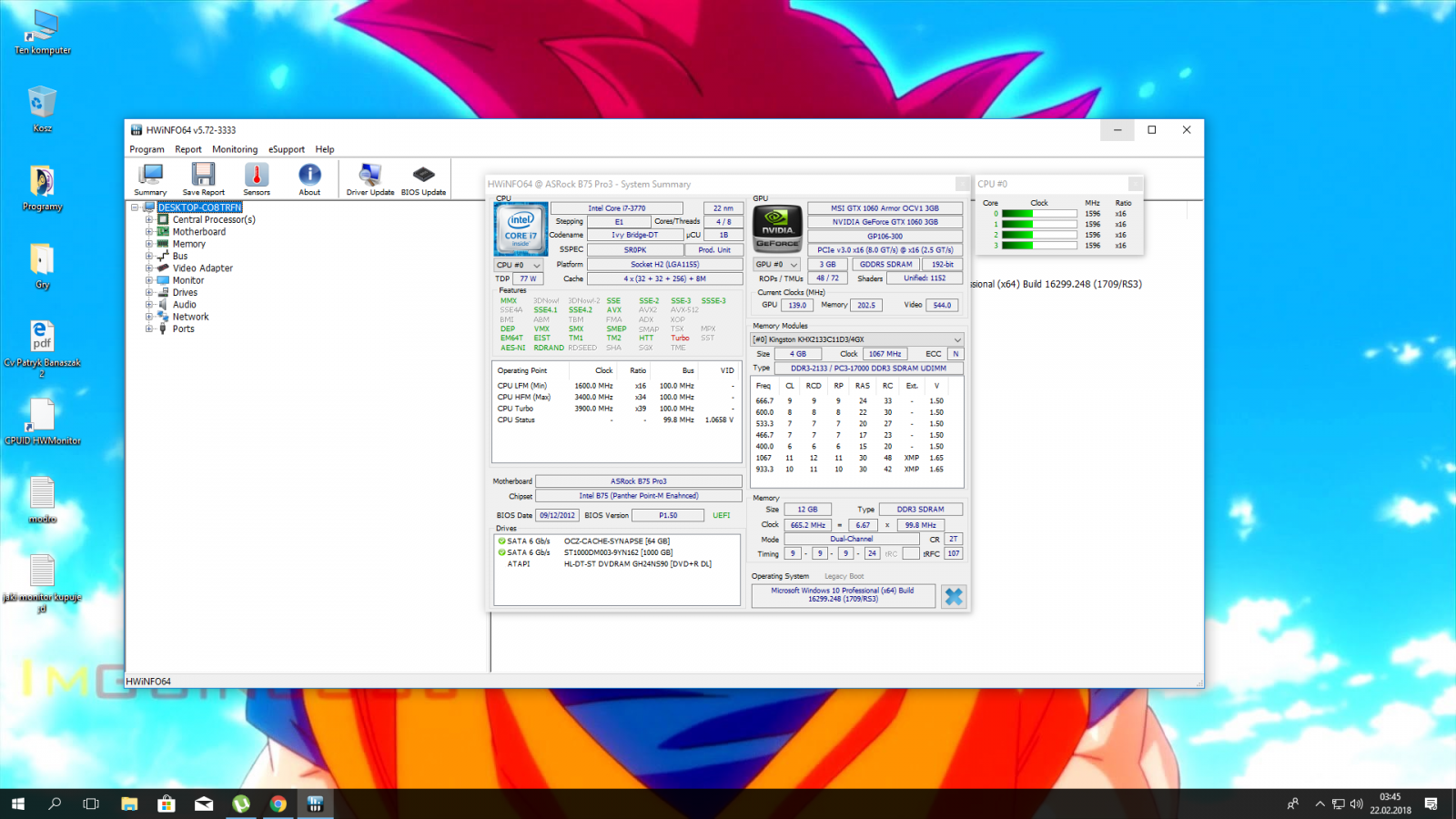Image resolution: width=1456 pixels, height=819 pixels.
Task: Open the Program menu
Action: [x=147, y=149]
